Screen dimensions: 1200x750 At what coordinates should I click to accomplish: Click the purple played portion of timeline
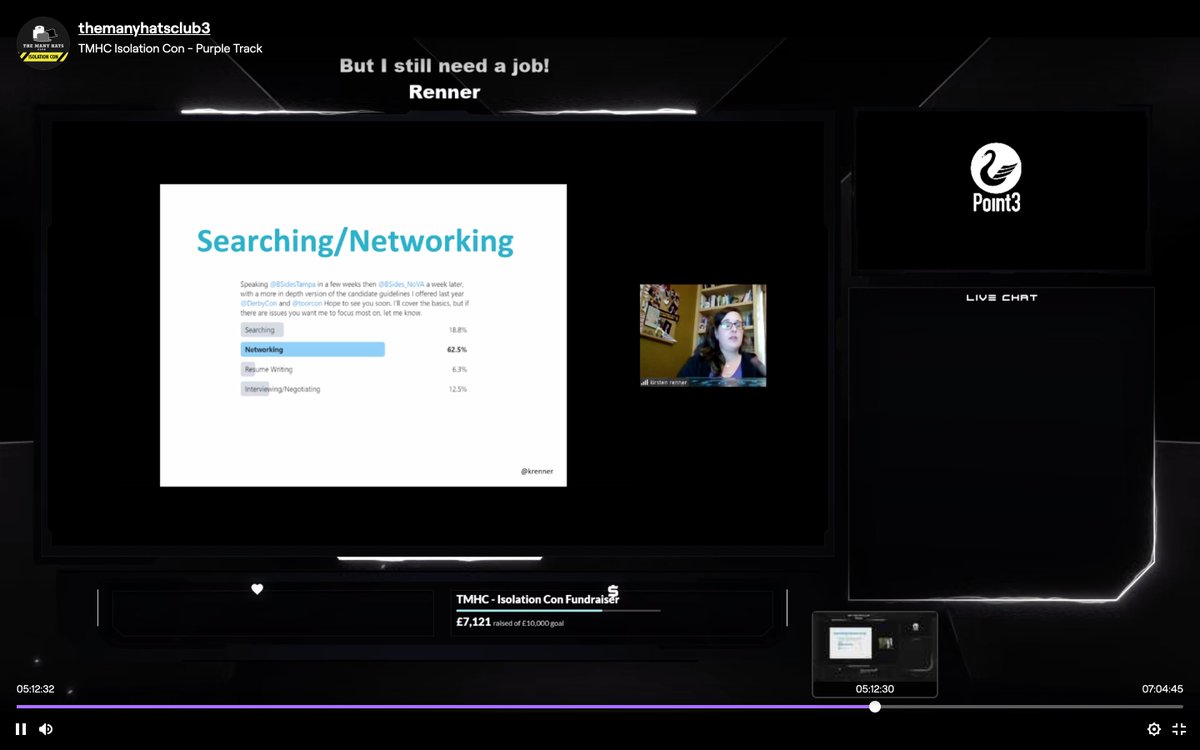pyautogui.click(x=445, y=706)
